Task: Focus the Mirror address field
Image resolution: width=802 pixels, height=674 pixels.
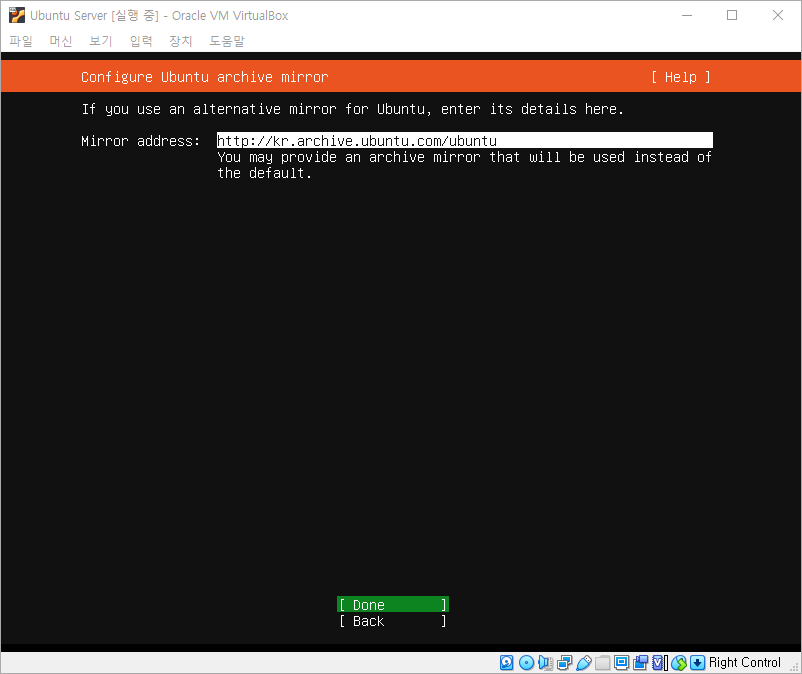Action: point(464,141)
